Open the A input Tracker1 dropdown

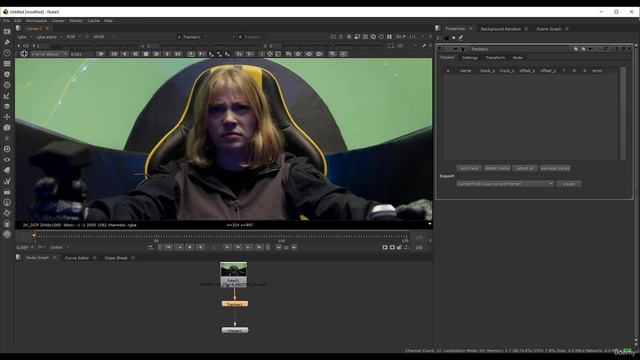pos(193,37)
